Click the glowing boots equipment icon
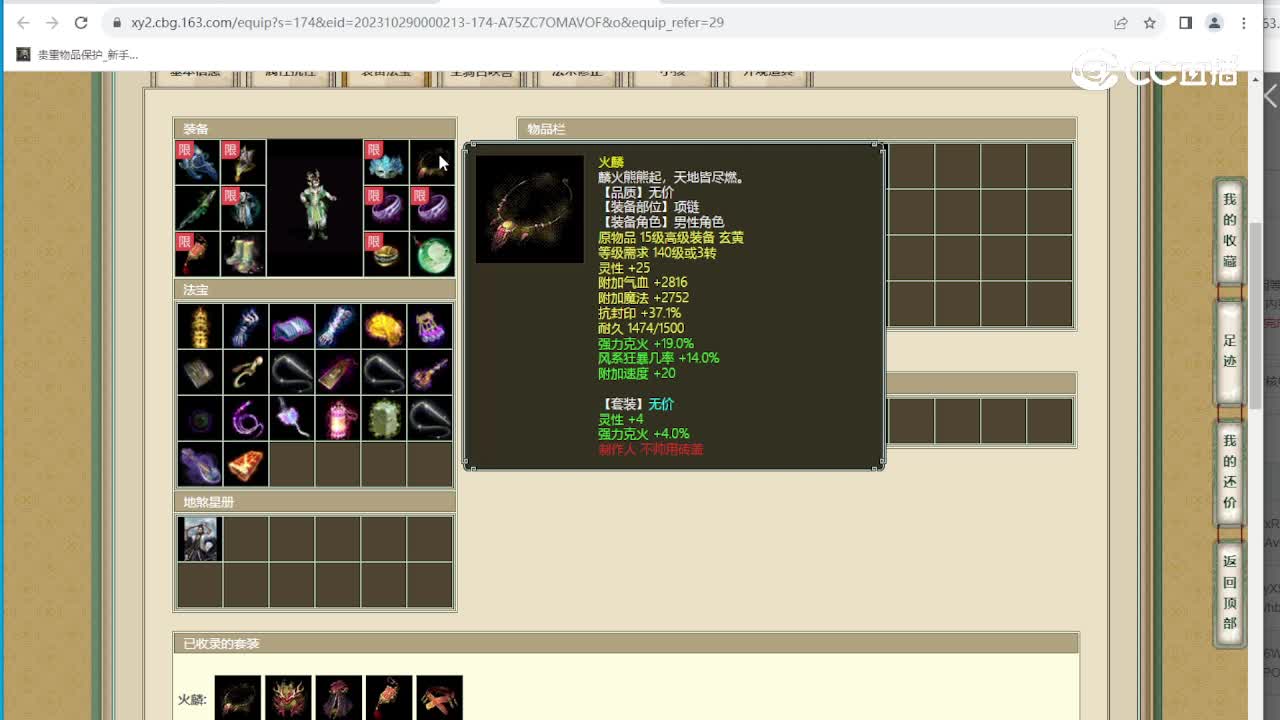 (x=244, y=254)
